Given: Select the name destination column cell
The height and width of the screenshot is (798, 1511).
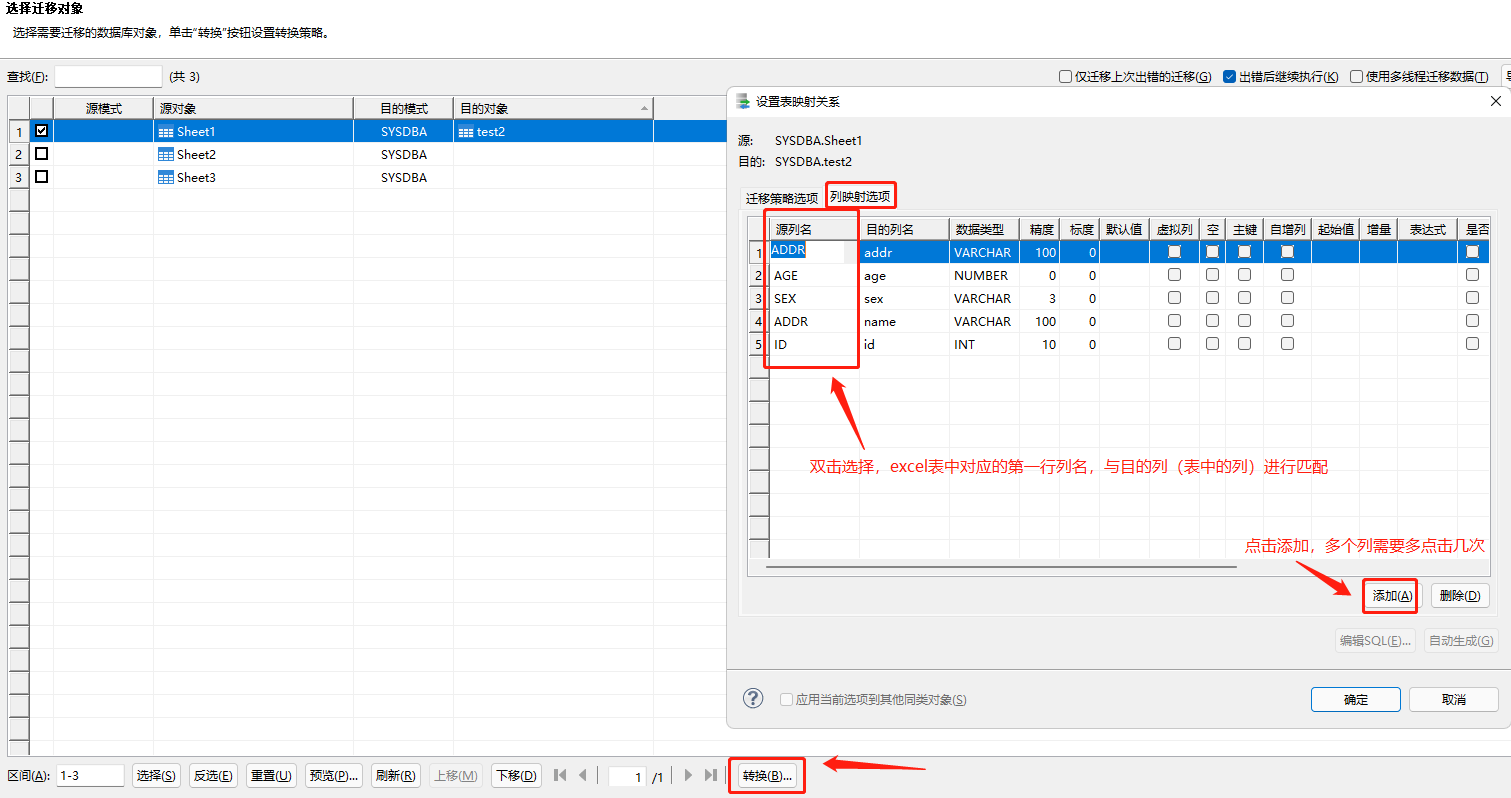Looking at the screenshot, I should [904, 321].
